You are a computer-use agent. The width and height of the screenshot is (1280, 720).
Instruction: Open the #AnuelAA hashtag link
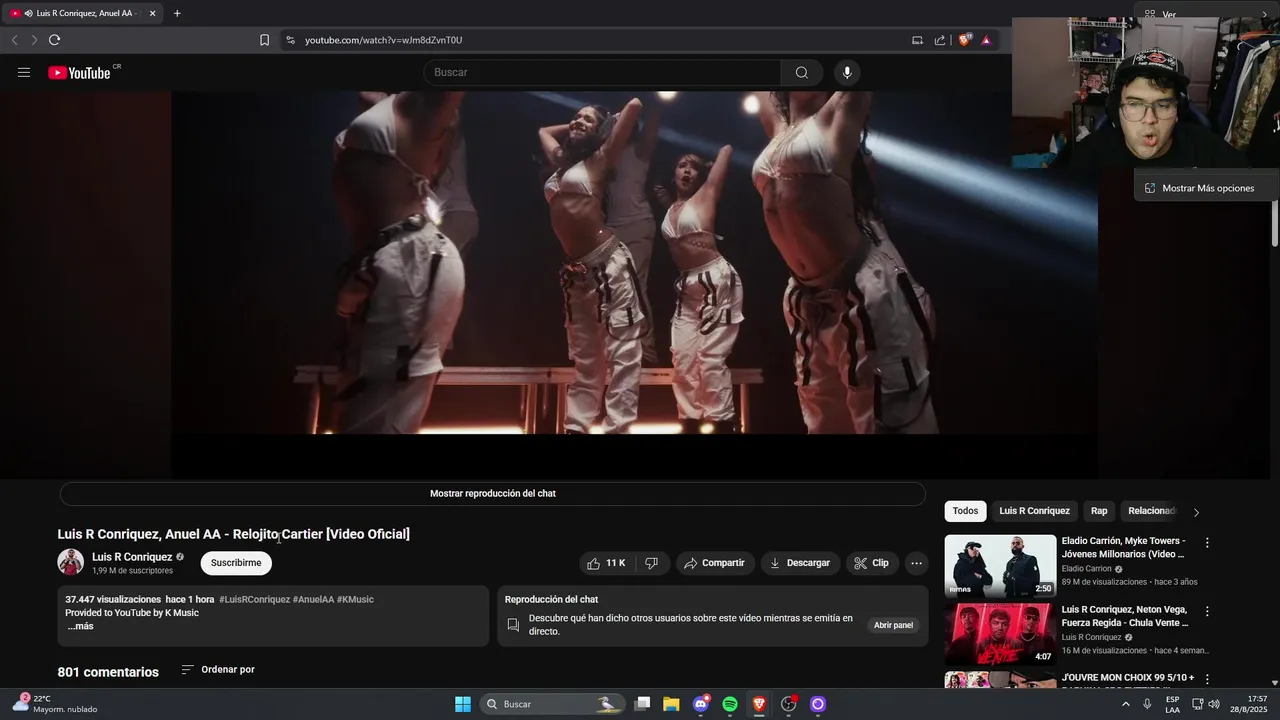coord(313,599)
